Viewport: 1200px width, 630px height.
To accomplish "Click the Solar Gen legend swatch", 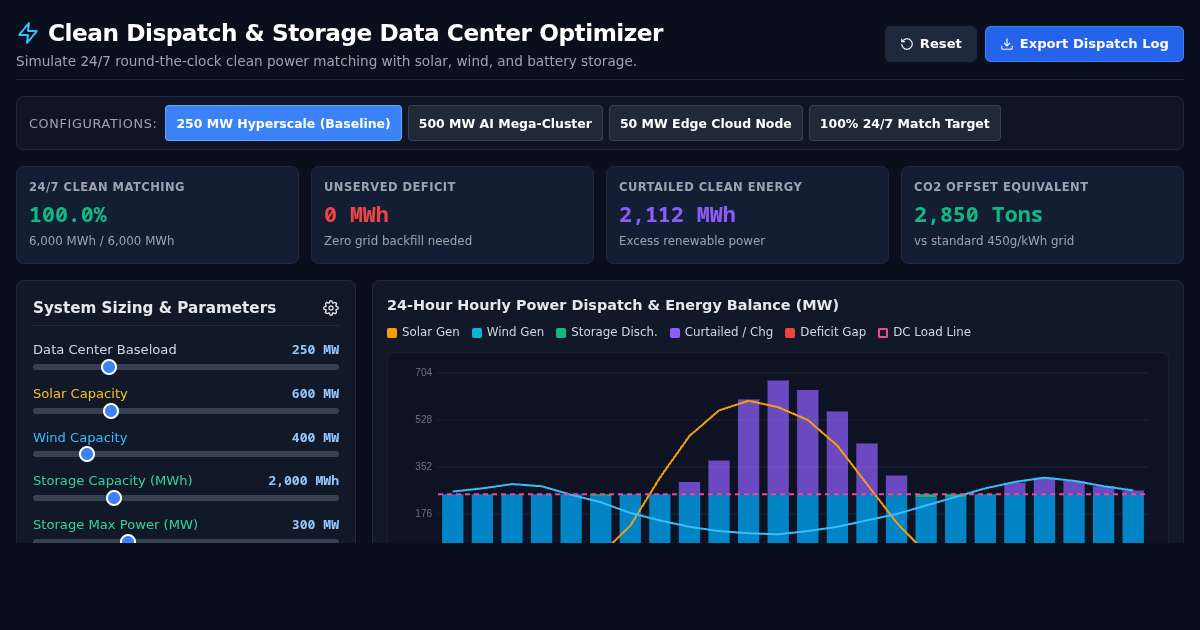I will (392, 333).
